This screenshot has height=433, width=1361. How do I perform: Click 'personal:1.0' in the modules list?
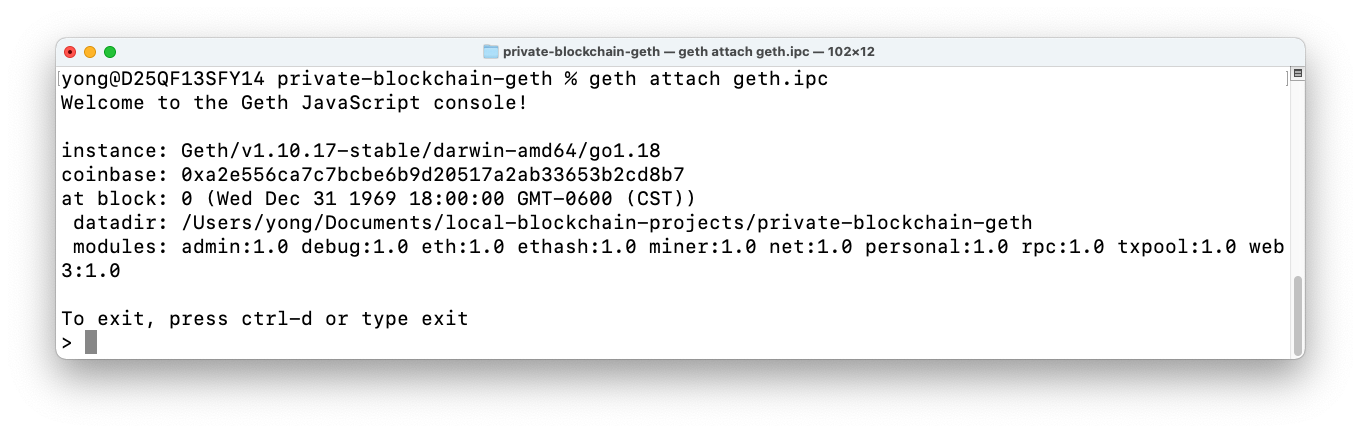click(936, 246)
